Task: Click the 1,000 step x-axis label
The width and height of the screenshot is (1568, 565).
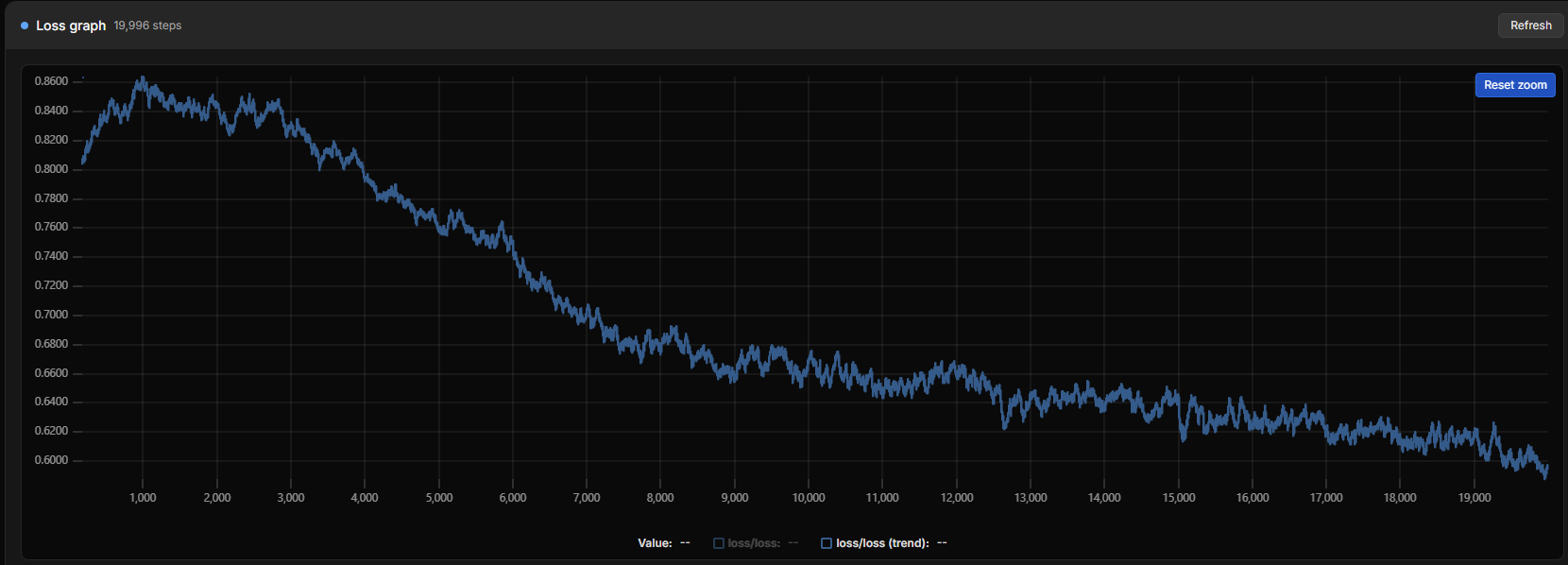Action: point(143,498)
